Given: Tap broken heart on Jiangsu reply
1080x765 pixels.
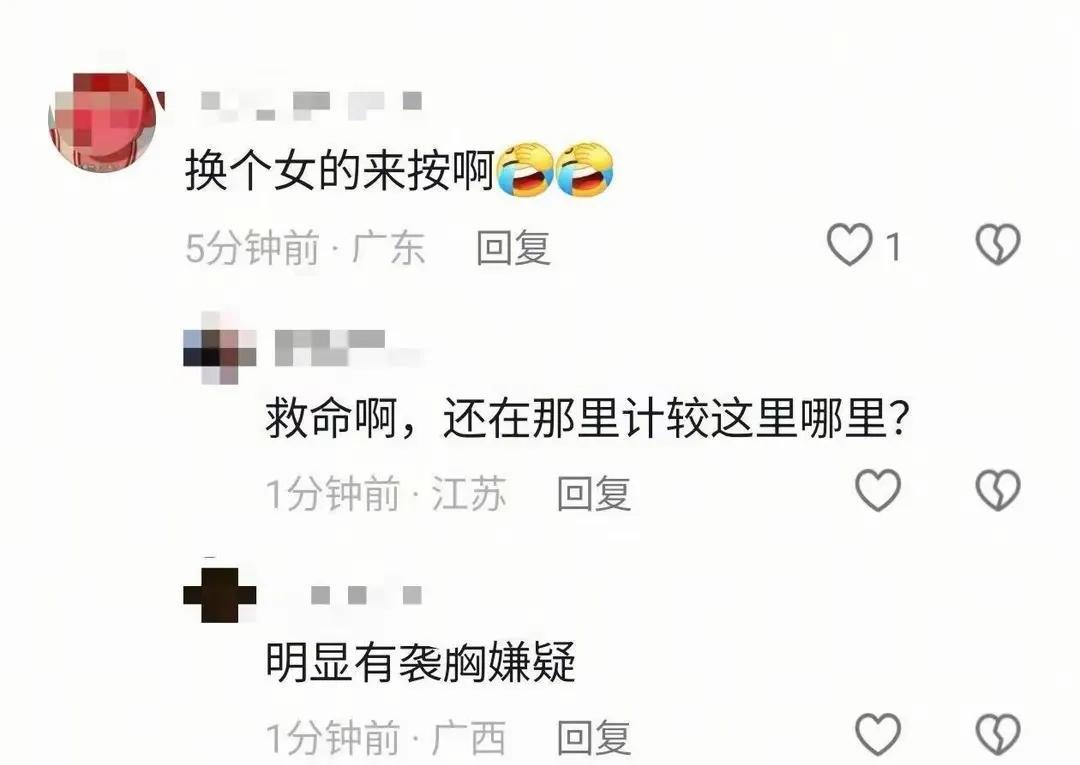Looking at the screenshot, I should (998, 490).
